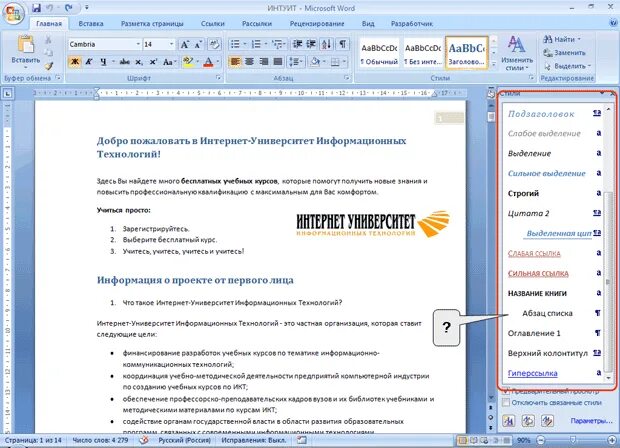Click the zoom slider handle
This screenshot has height=448, width=620.
(573, 440)
